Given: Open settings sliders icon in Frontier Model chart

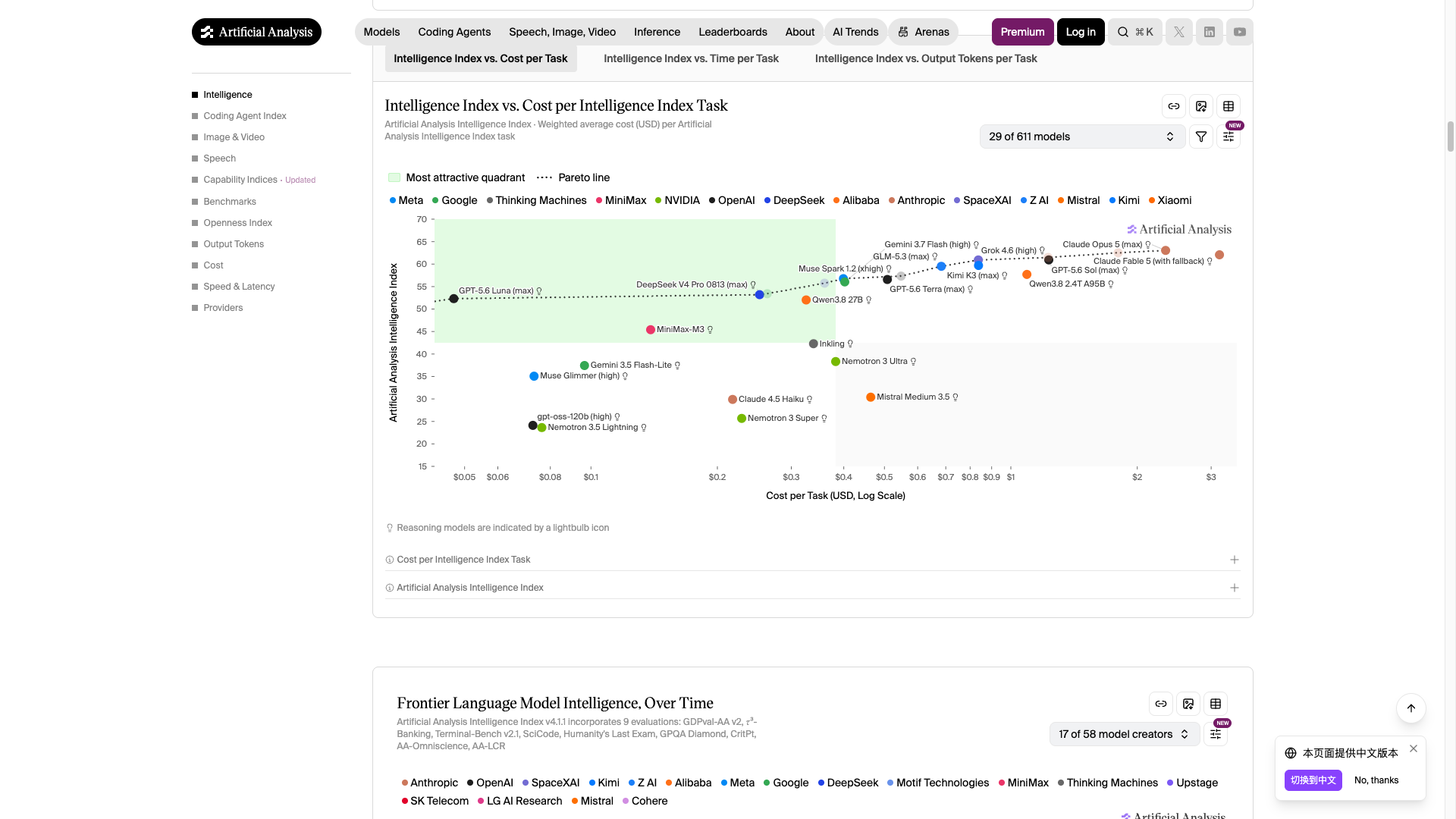Looking at the screenshot, I should pyautogui.click(x=1216, y=734).
